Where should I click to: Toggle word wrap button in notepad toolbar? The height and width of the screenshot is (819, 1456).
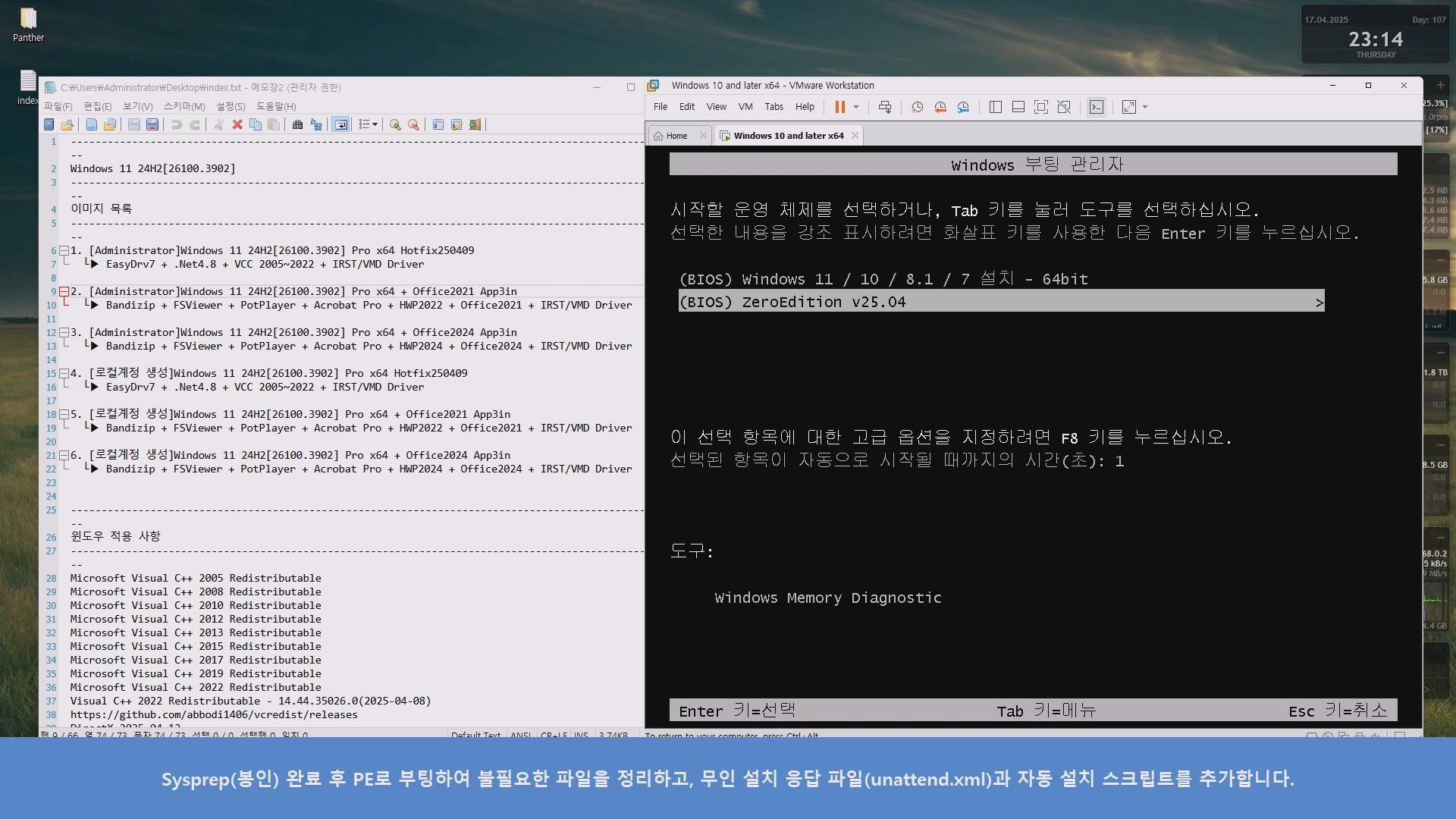click(341, 124)
